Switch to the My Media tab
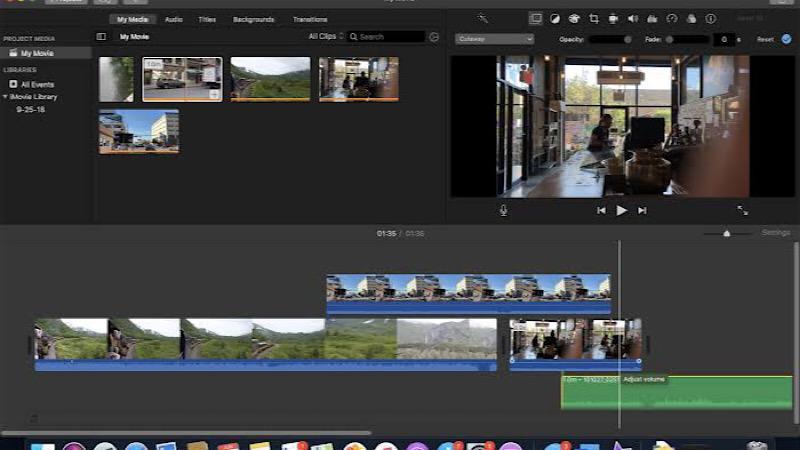 [132, 19]
